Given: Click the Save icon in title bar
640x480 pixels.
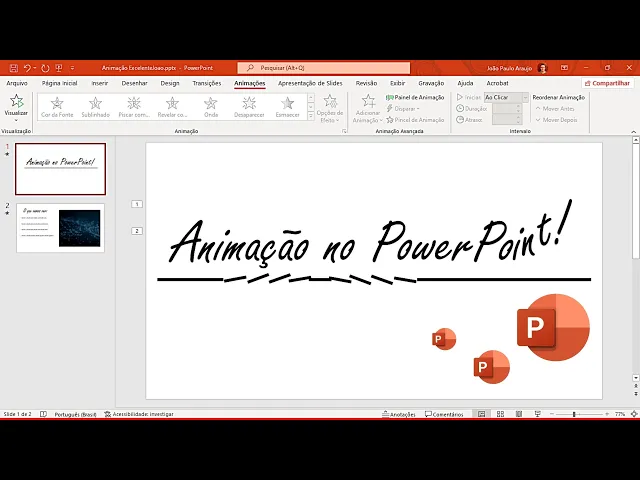Looking at the screenshot, I should pos(13,68).
